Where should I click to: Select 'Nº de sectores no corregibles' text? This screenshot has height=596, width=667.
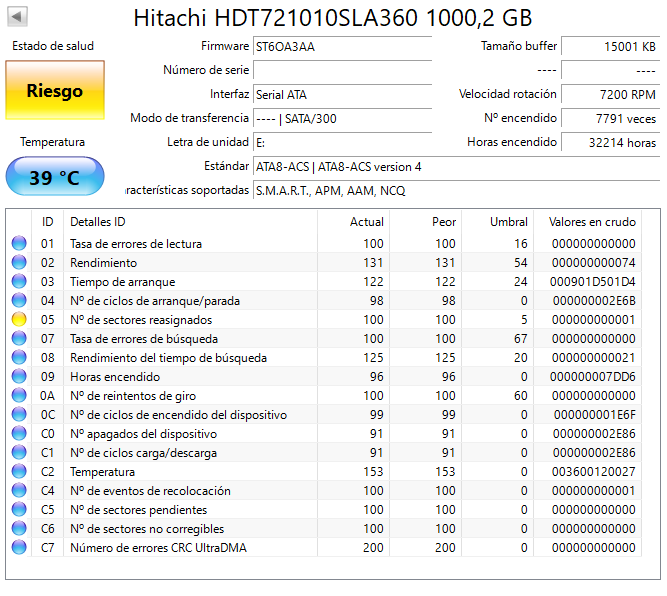(147, 529)
